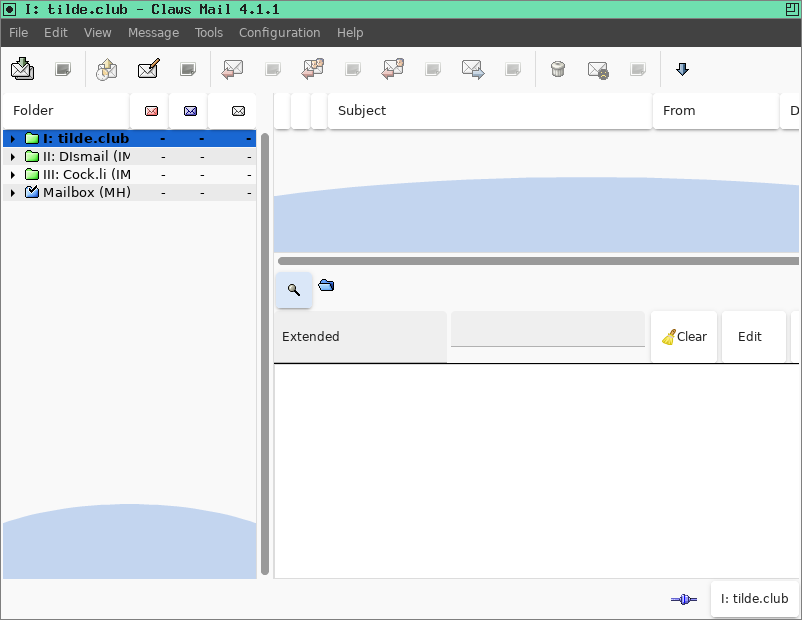Click the Reply toolbar icon

point(232,69)
